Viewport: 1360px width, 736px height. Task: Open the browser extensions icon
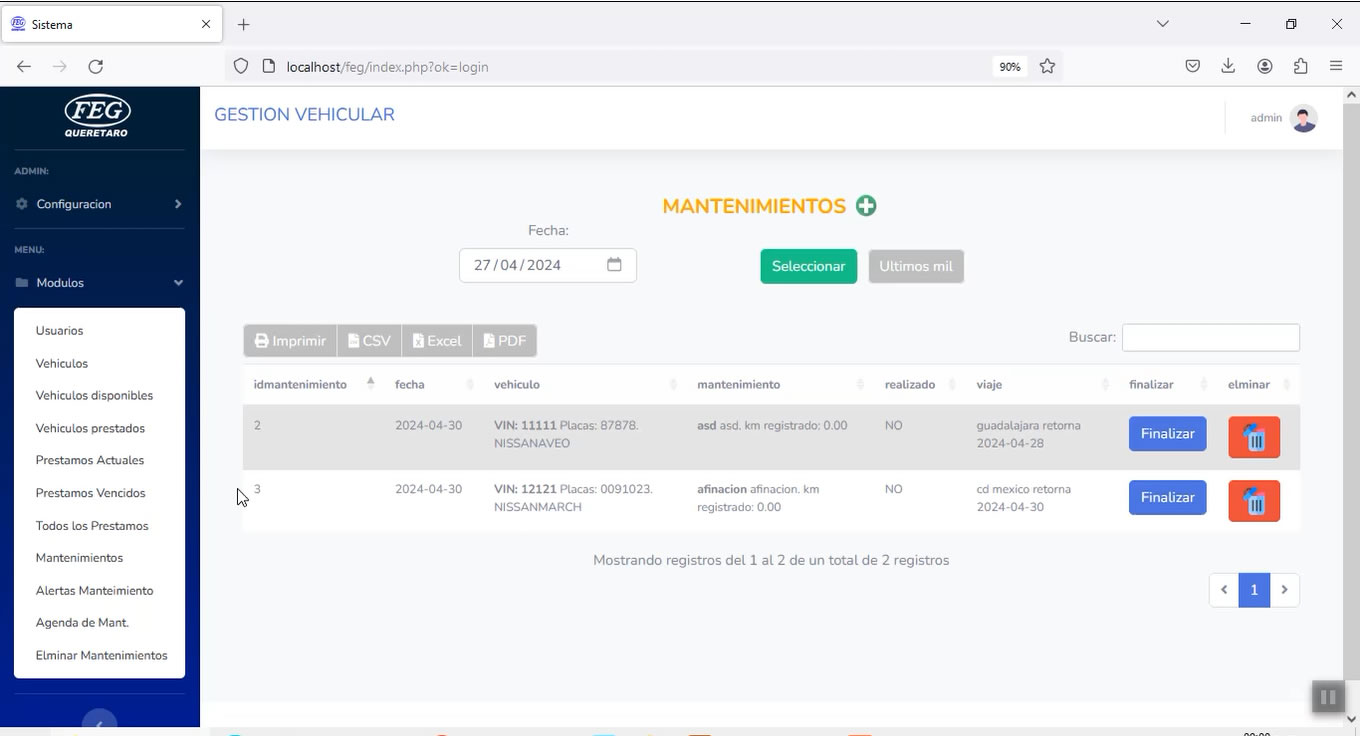click(1300, 66)
